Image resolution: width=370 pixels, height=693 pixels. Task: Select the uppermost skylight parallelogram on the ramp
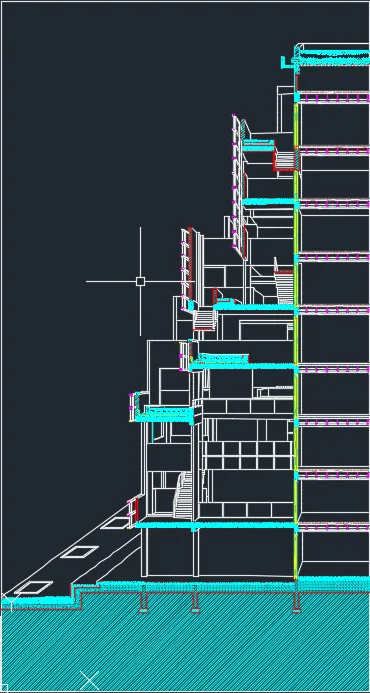(116, 523)
